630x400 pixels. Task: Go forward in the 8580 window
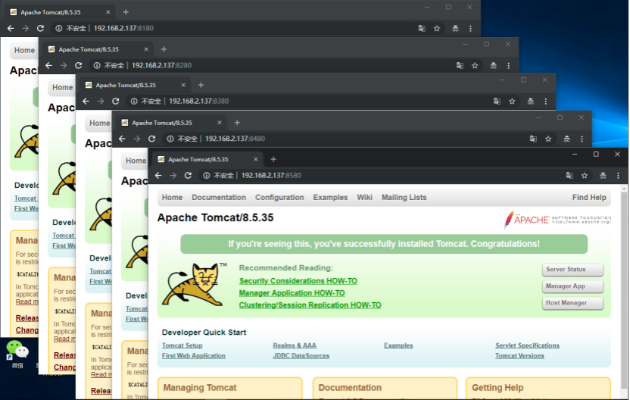(173, 176)
